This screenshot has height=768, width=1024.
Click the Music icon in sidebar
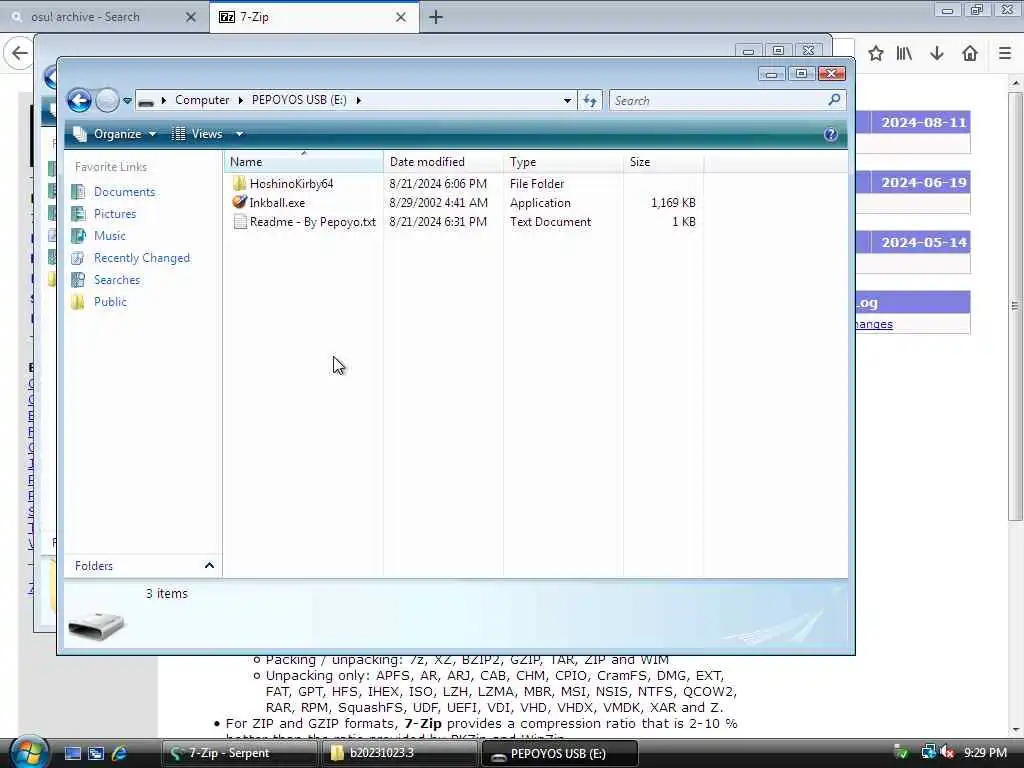point(78,236)
